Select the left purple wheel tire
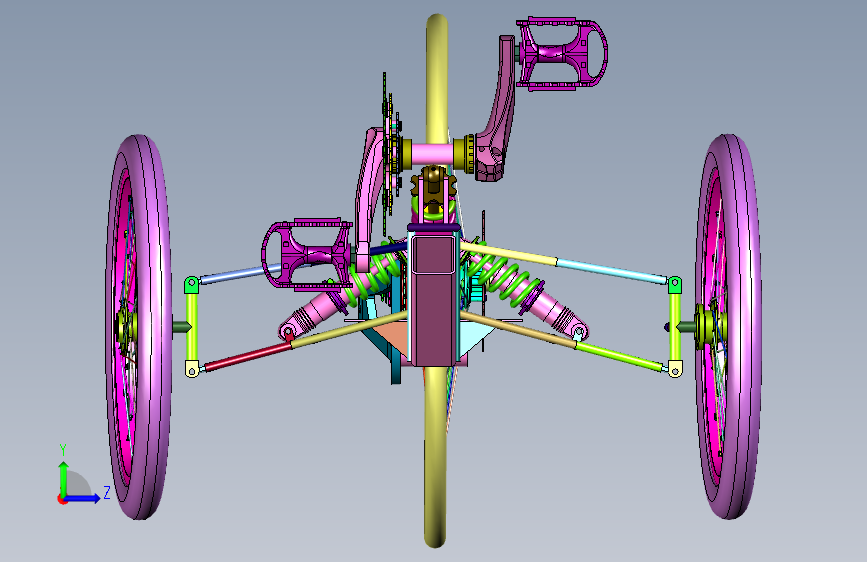The height and width of the screenshot is (562, 867). (x=152, y=326)
